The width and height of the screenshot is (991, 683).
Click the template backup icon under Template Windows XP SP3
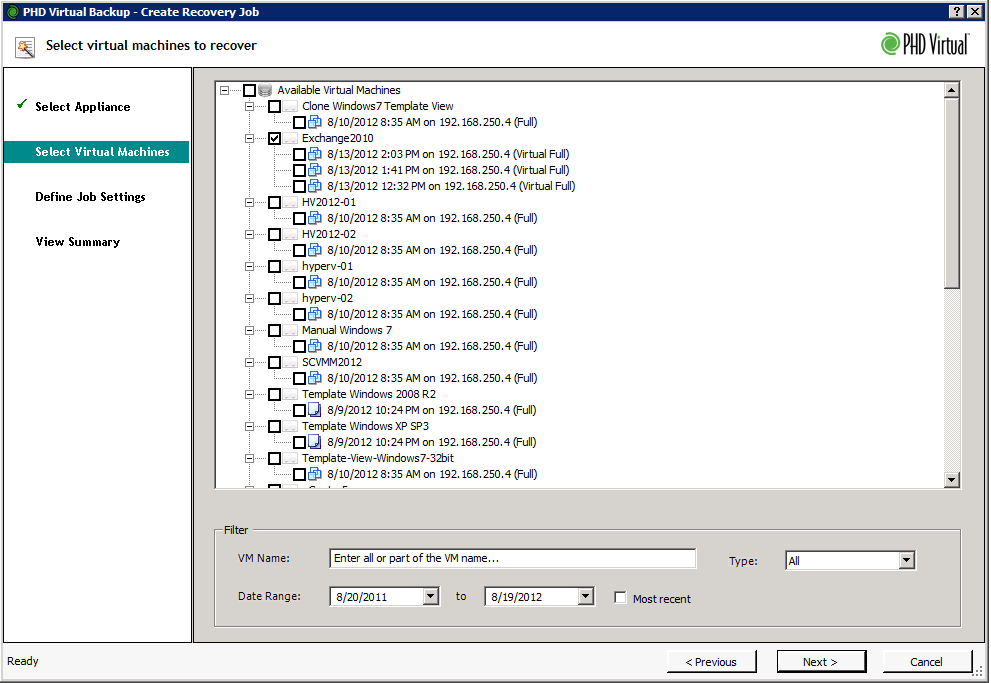314,442
